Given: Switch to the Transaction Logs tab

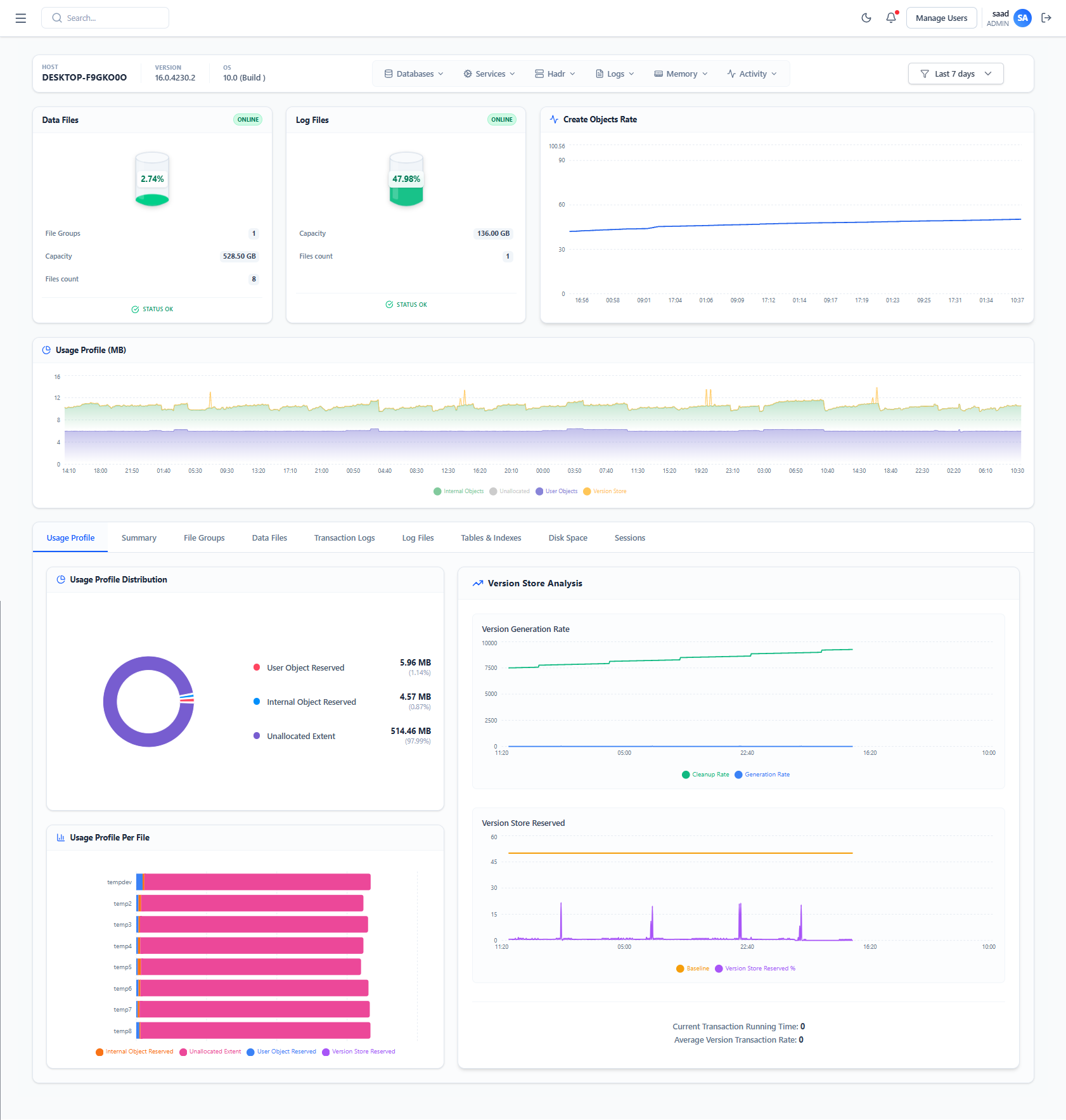Looking at the screenshot, I should click(344, 537).
